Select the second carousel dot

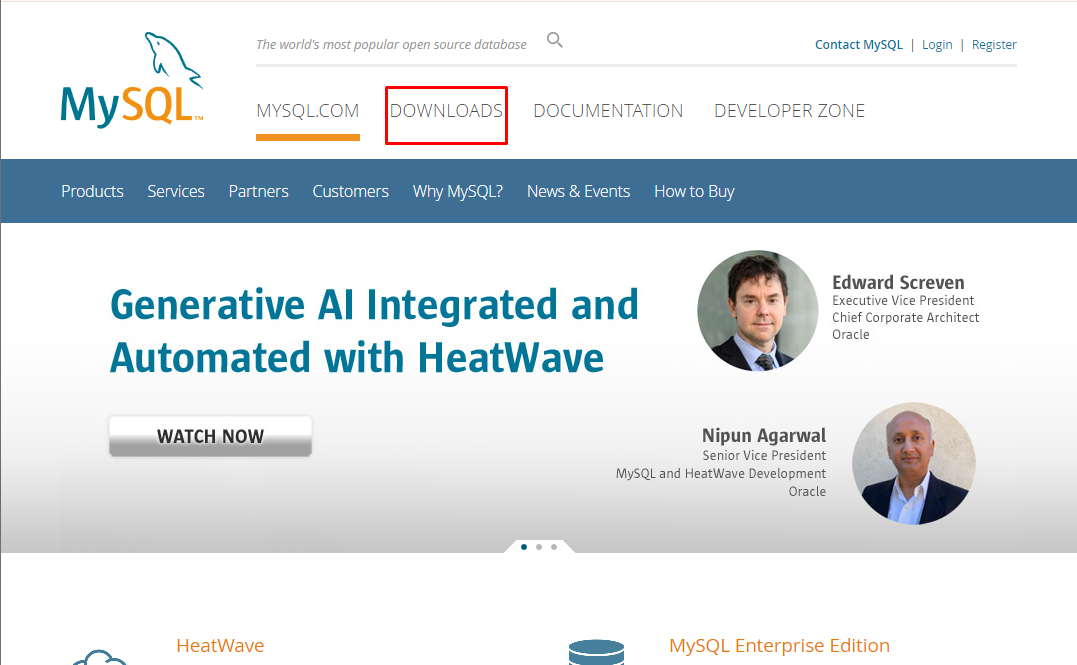pyautogui.click(x=539, y=547)
